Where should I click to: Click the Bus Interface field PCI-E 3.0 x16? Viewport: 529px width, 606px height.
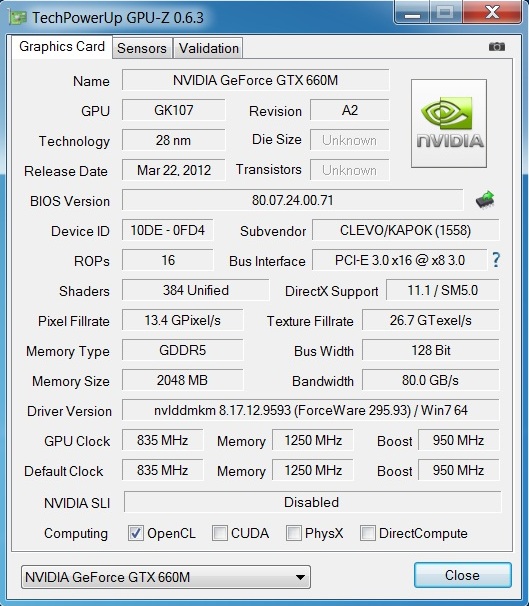400,260
